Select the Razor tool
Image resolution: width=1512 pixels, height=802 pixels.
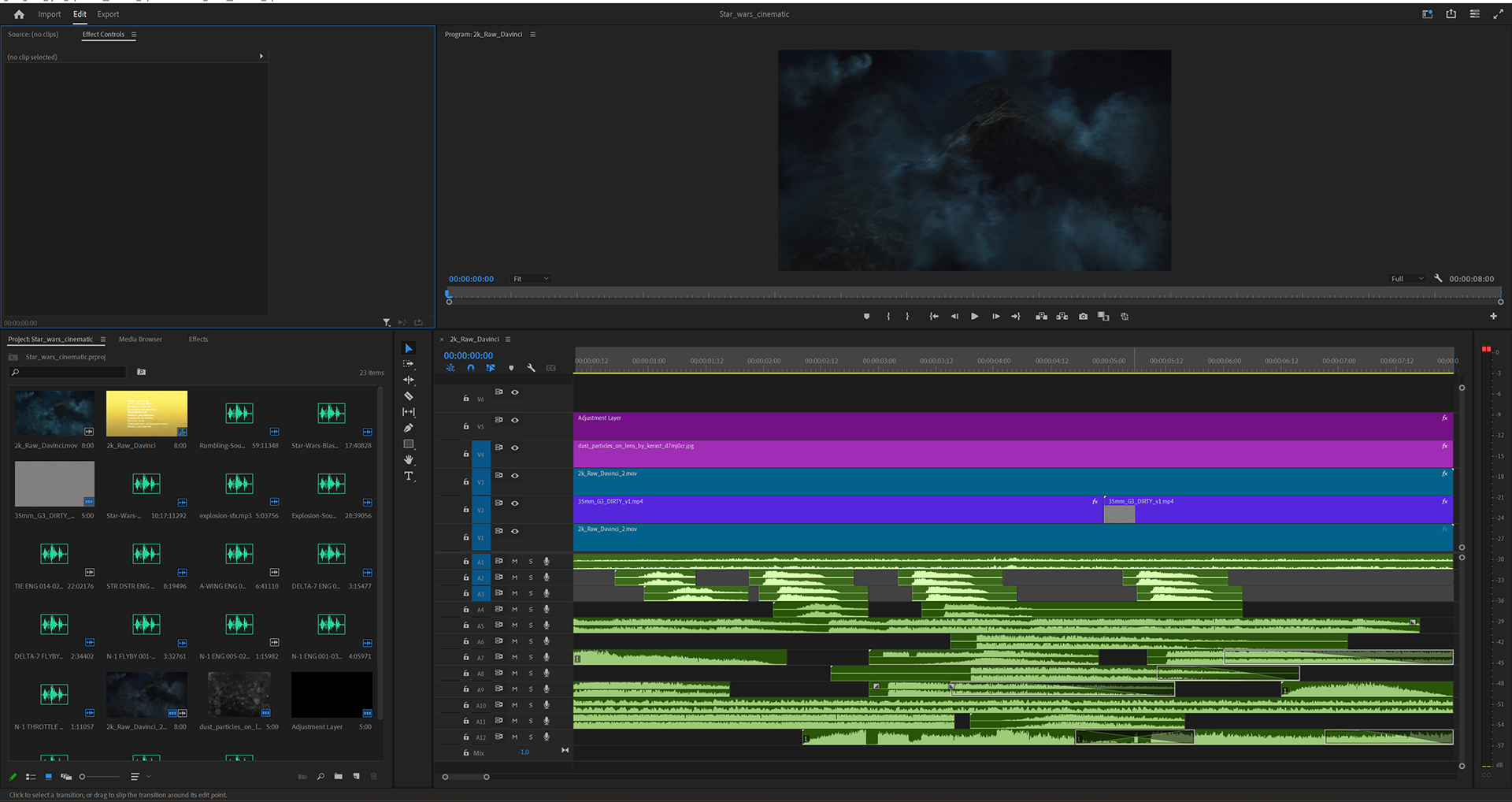coord(408,396)
